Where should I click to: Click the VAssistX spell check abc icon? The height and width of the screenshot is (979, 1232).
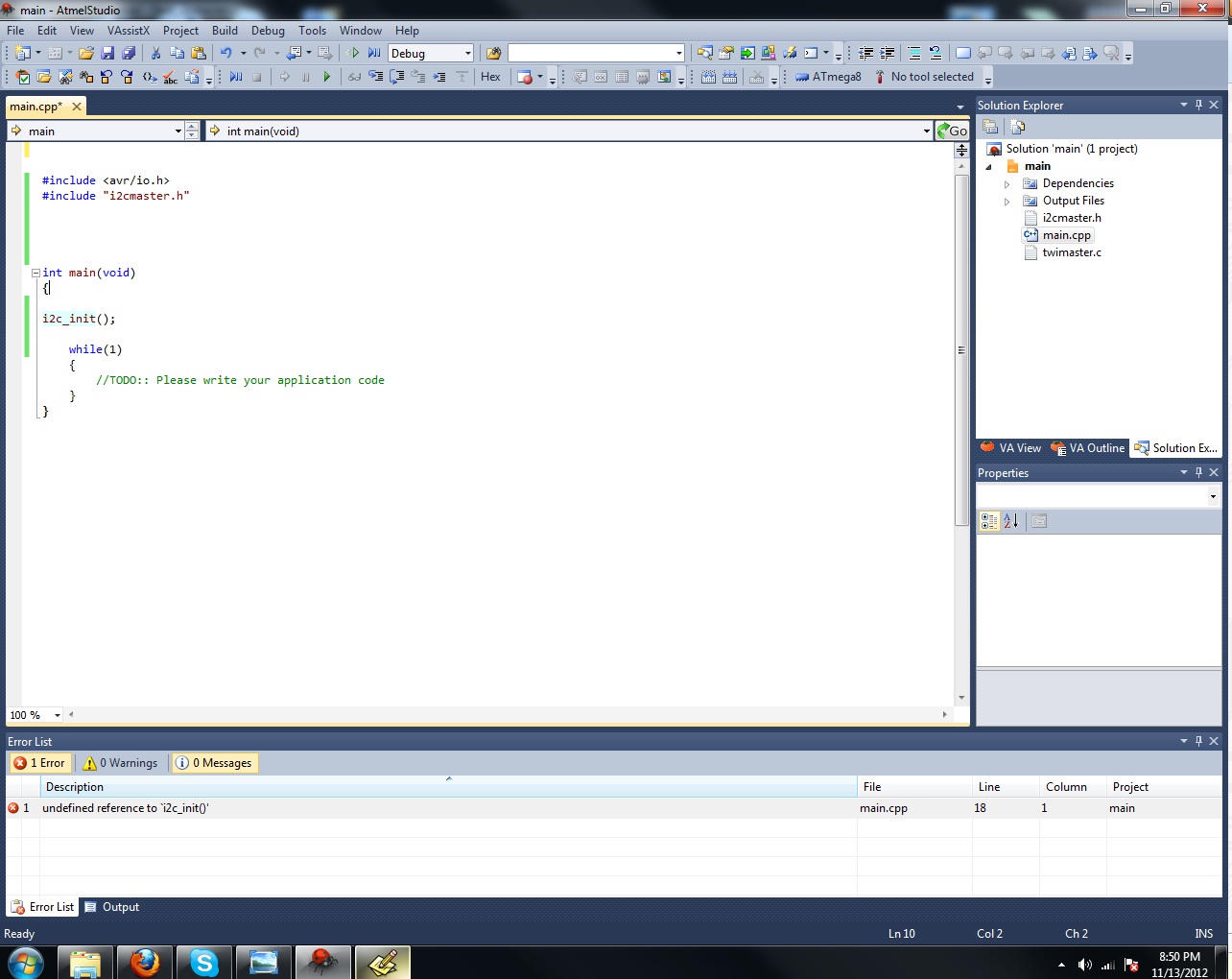[170, 77]
